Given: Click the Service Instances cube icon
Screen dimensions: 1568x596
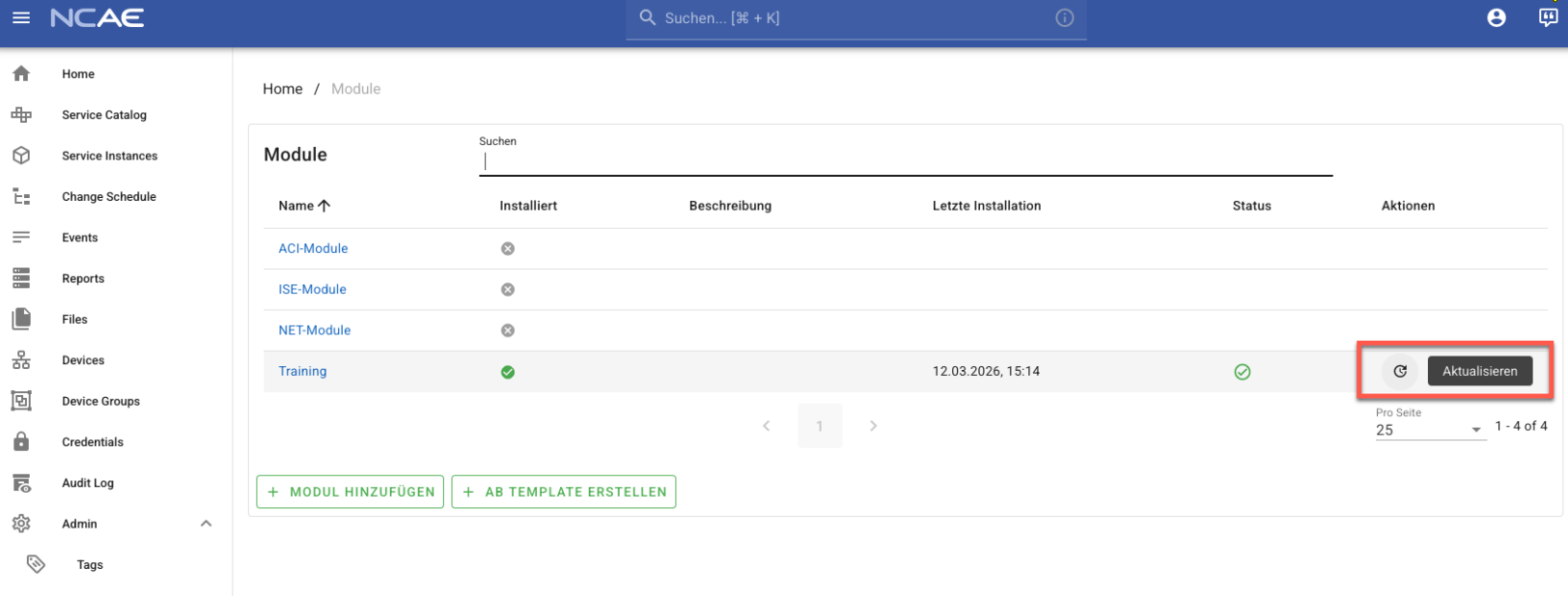Looking at the screenshot, I should [21, 156].
